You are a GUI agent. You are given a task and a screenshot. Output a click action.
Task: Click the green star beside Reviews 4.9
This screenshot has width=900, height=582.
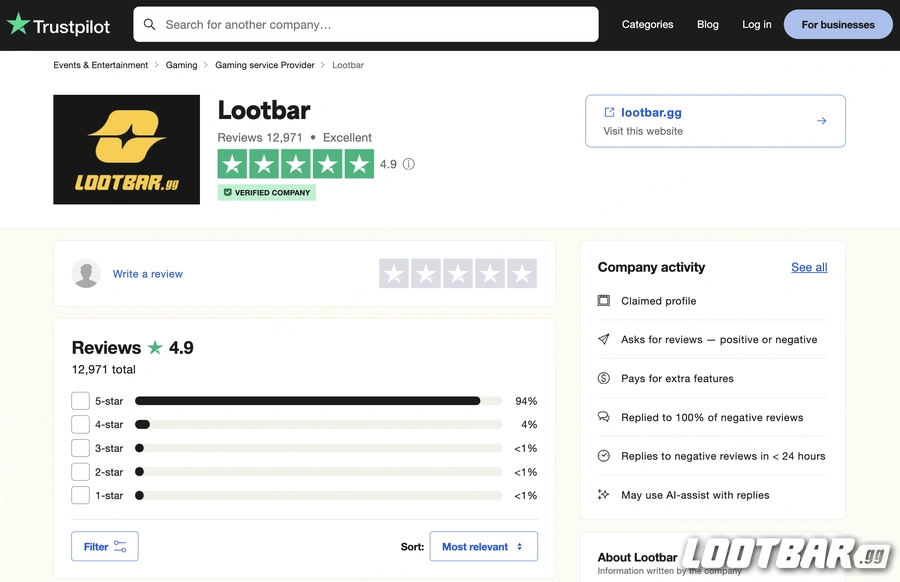tap(155, 347)
